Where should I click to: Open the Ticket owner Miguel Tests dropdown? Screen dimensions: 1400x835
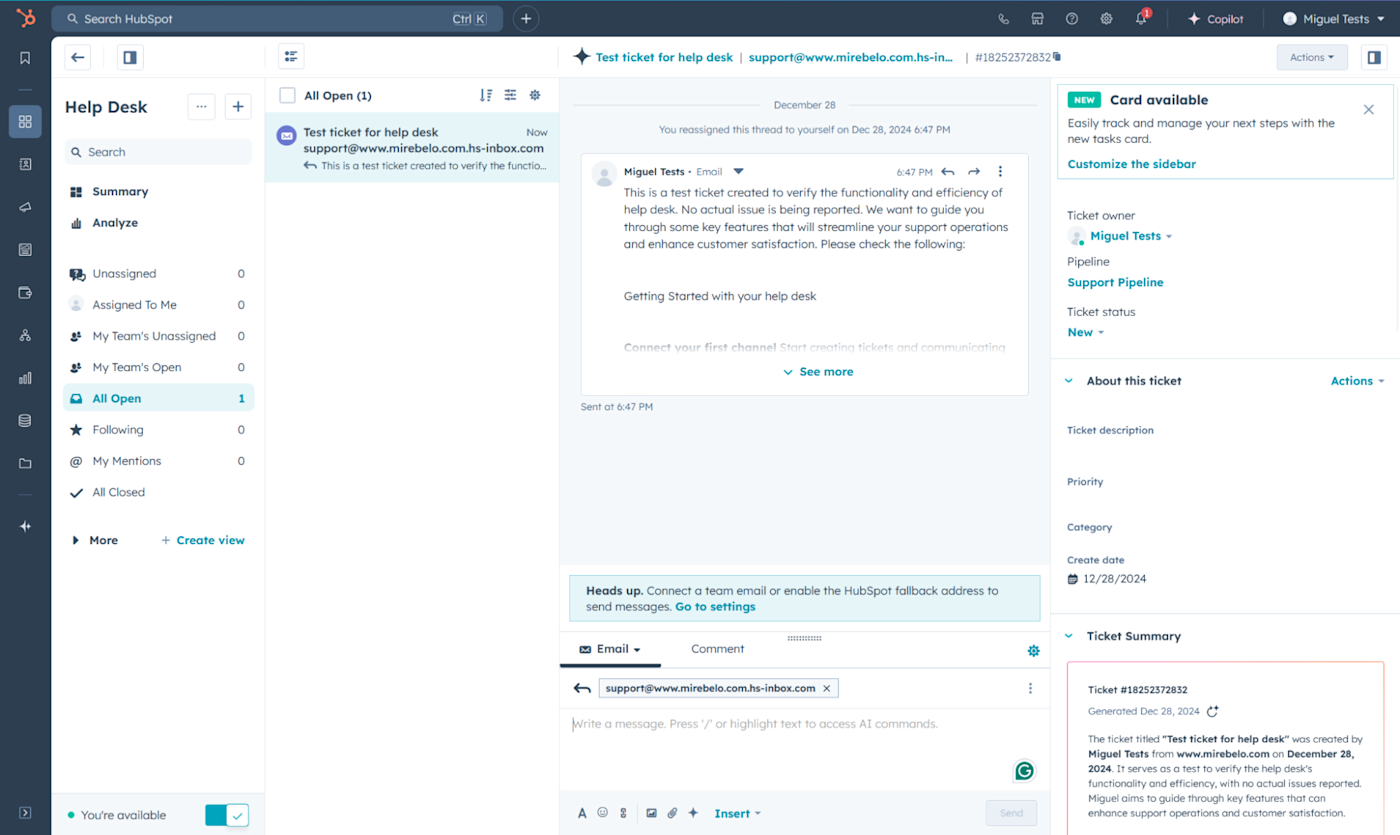pyautogui.click(x=1130, y=236)
